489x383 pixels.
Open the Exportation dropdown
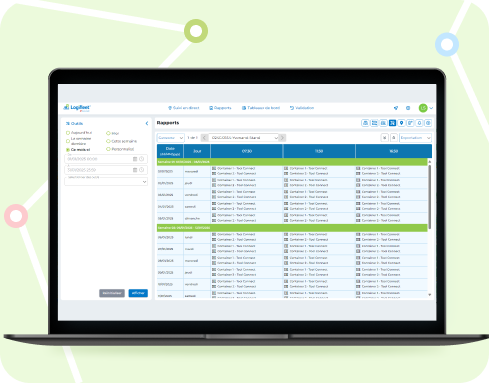click(x=415, y=138)
